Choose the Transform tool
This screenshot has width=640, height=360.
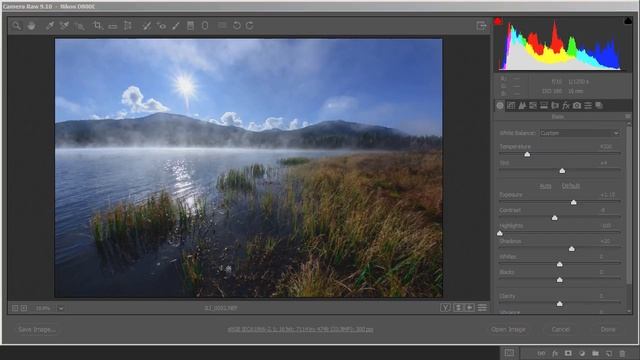[128, 26]
